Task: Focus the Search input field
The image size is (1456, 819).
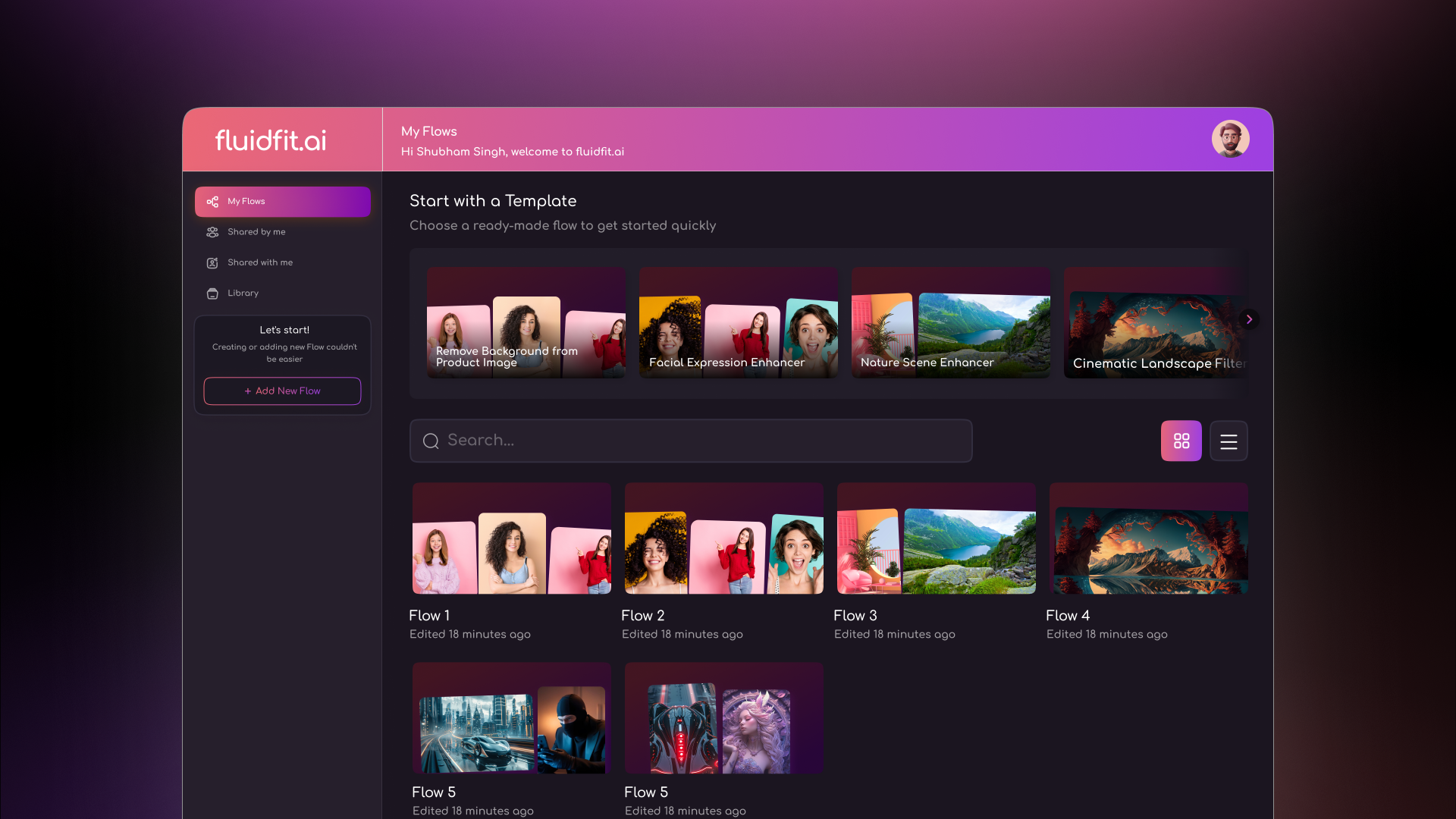Action: tap(691, 441)
